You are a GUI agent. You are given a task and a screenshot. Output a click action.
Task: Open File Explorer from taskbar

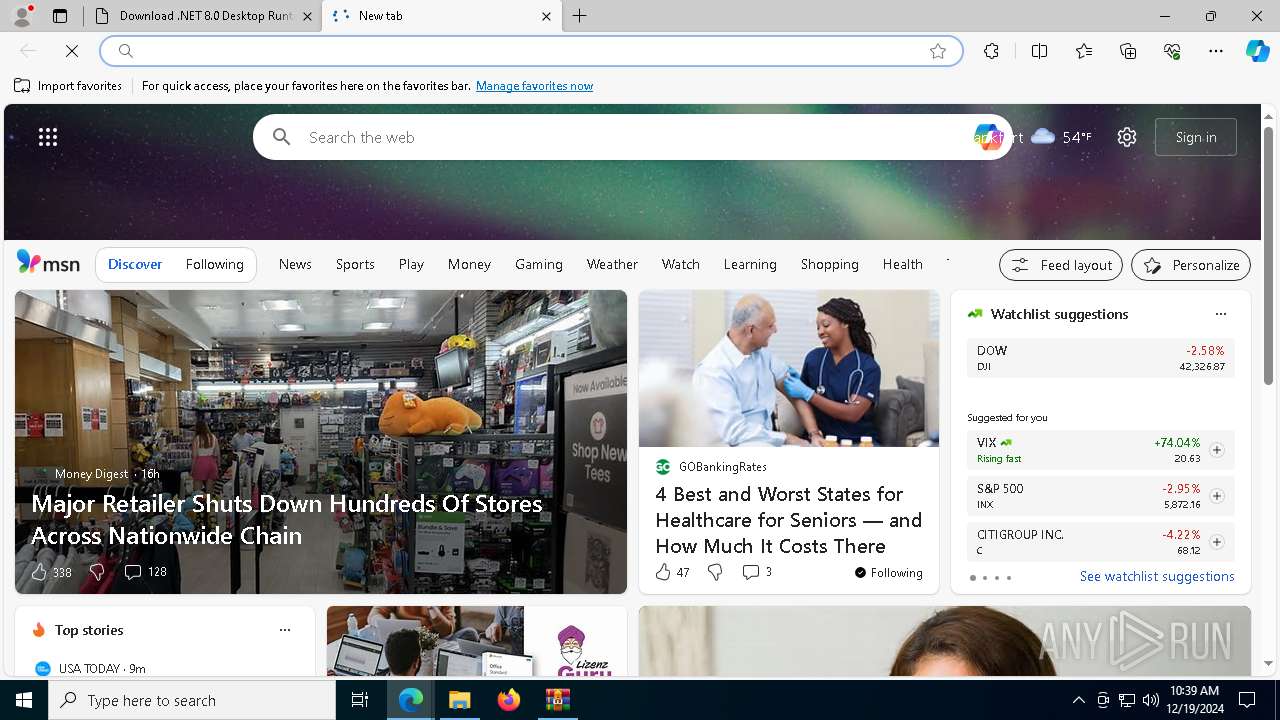click(x=459, y=700)
